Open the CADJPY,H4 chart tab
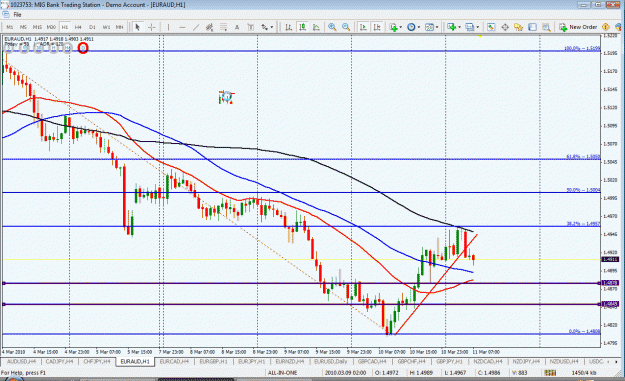This screenshot has height=381, width=625. (59, 361)
